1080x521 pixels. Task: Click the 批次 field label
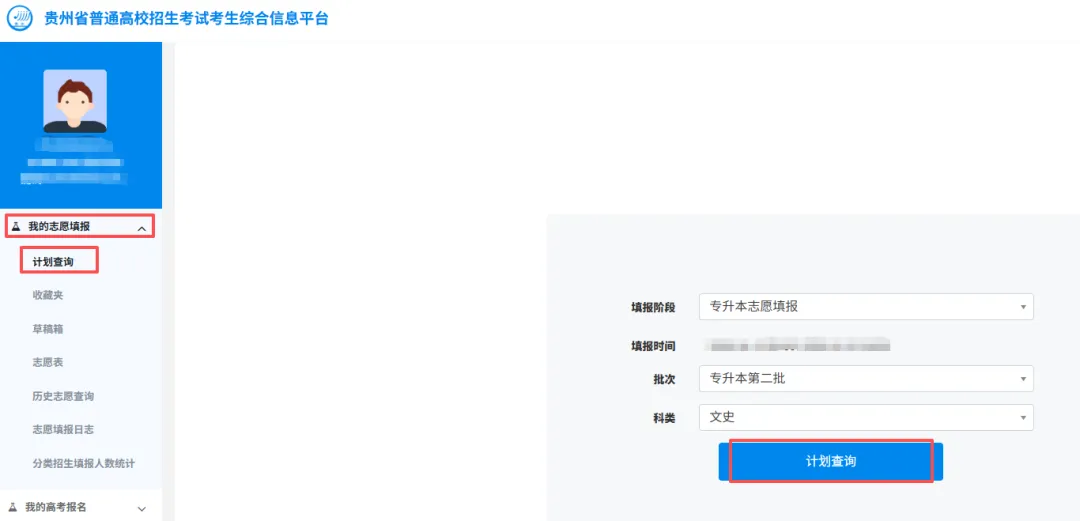(x=665, y=379)
